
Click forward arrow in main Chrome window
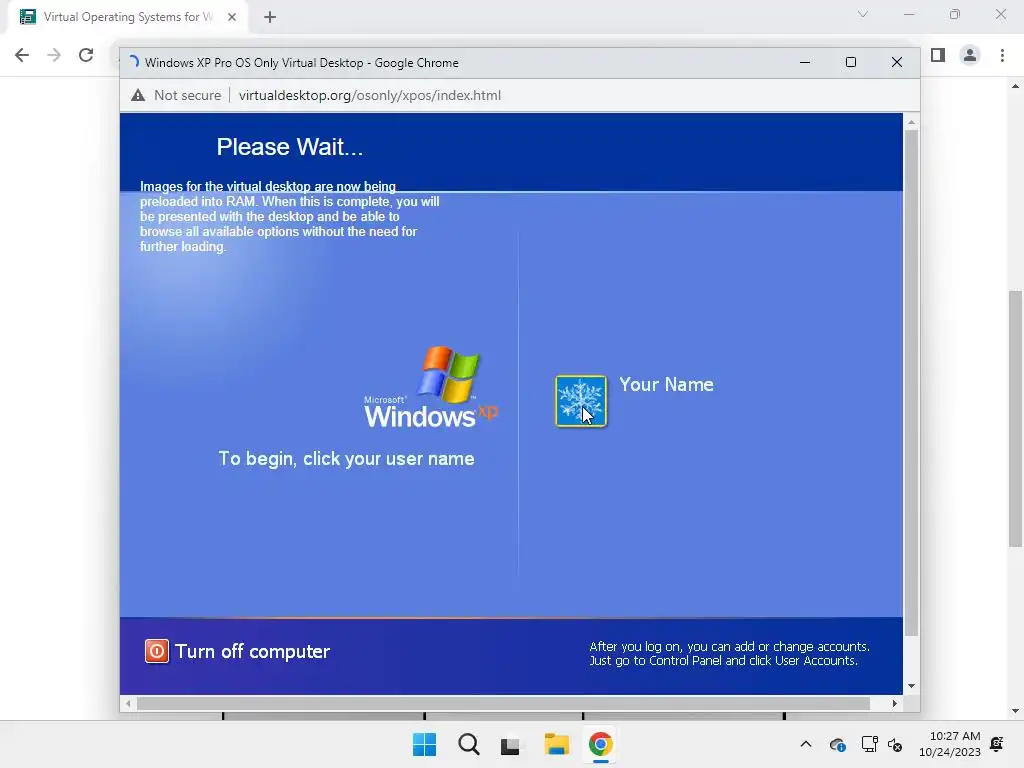click(x=54, y=55)
